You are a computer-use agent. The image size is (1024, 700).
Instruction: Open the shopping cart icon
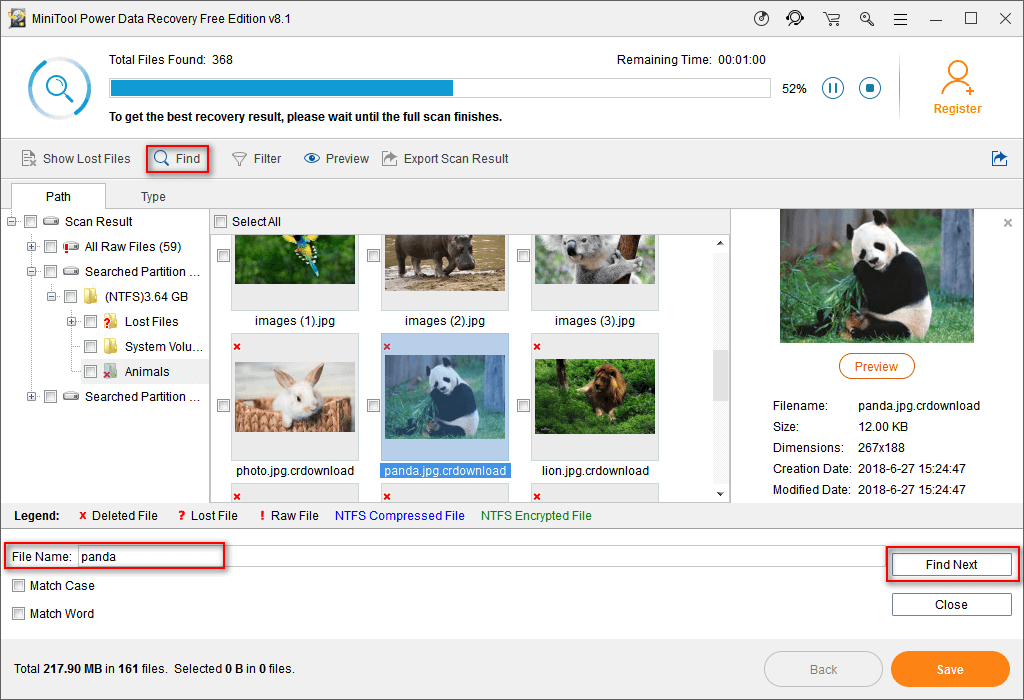tap(831, 19)
